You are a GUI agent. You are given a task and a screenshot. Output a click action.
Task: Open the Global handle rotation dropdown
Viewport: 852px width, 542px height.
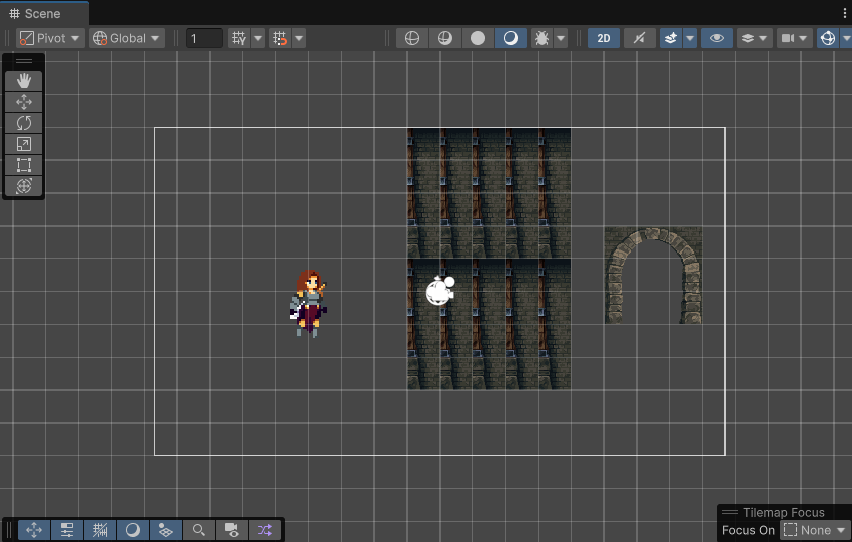pos(127,38)
